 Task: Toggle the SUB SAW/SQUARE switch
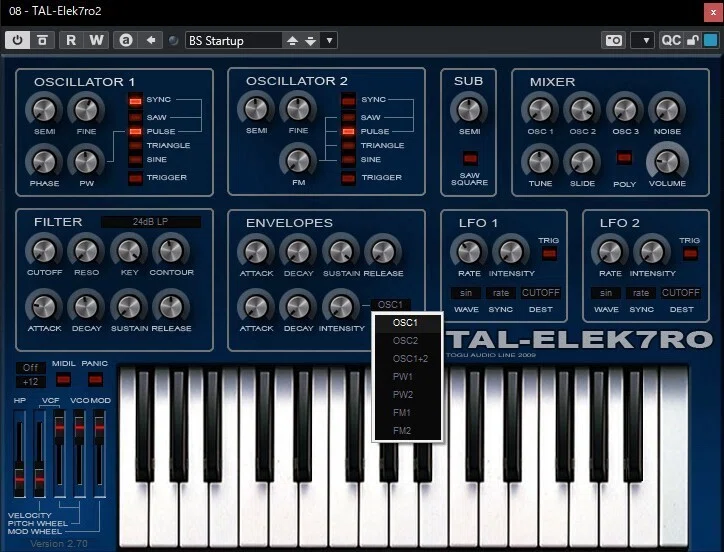coord(470,158)
